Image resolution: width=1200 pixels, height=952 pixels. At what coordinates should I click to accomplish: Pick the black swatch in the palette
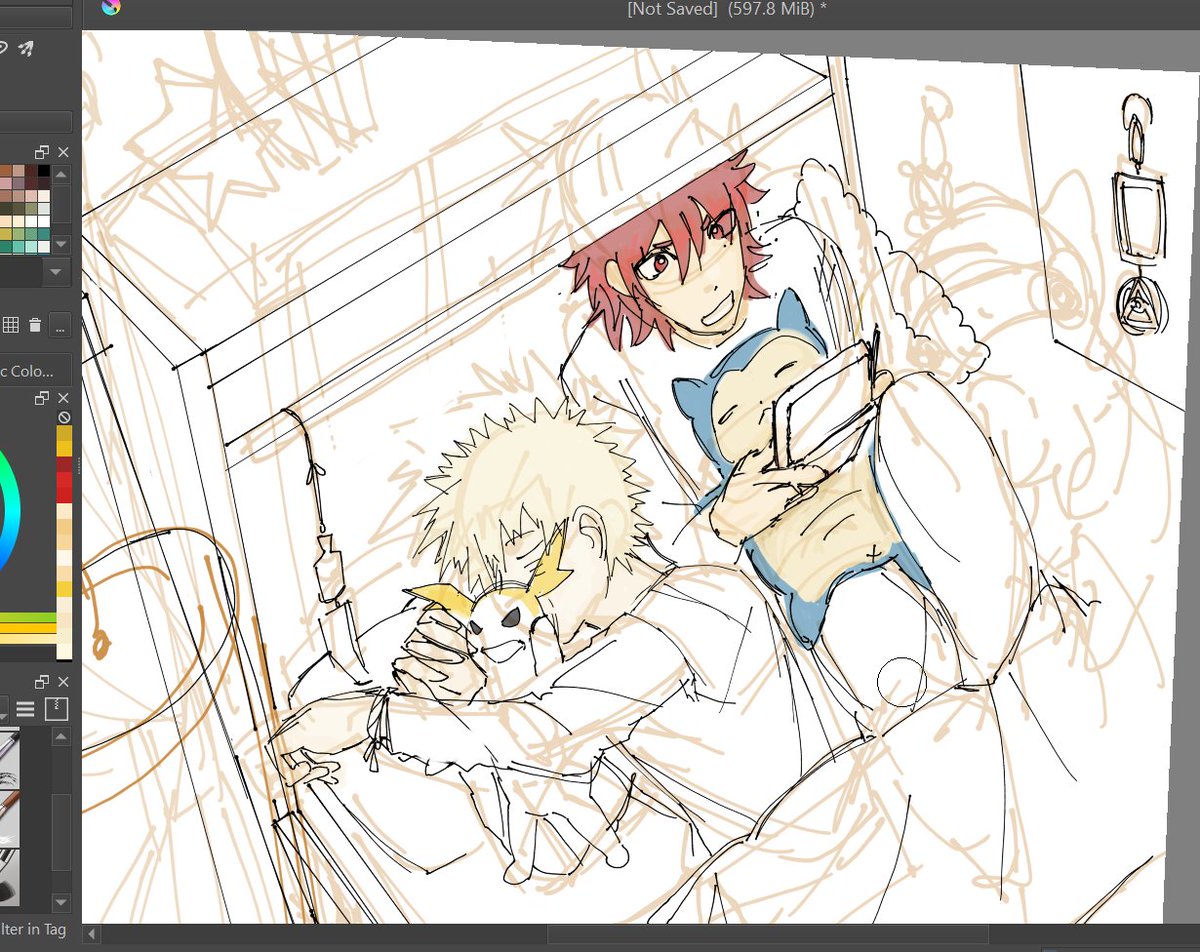[x=44, y=171]
